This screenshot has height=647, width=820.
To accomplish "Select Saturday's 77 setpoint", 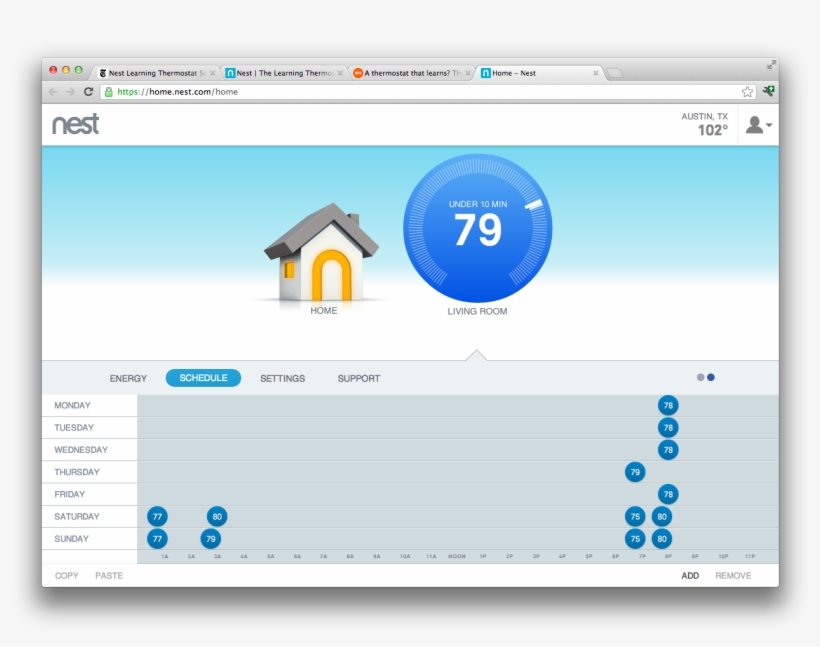I will click(x=157, y=517).
